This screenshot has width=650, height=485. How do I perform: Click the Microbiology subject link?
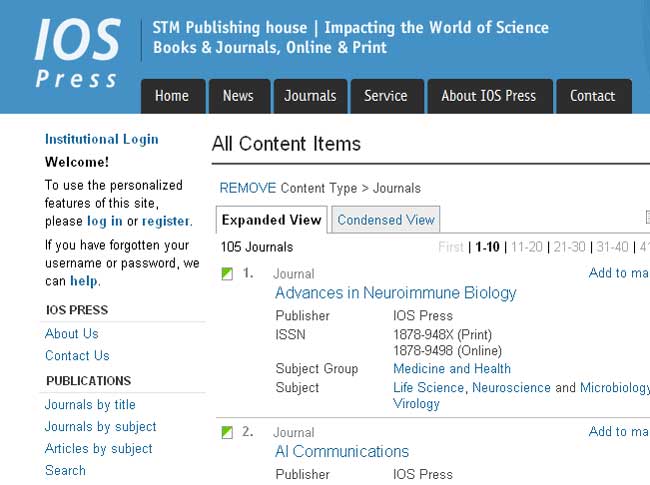coord(615,388)
